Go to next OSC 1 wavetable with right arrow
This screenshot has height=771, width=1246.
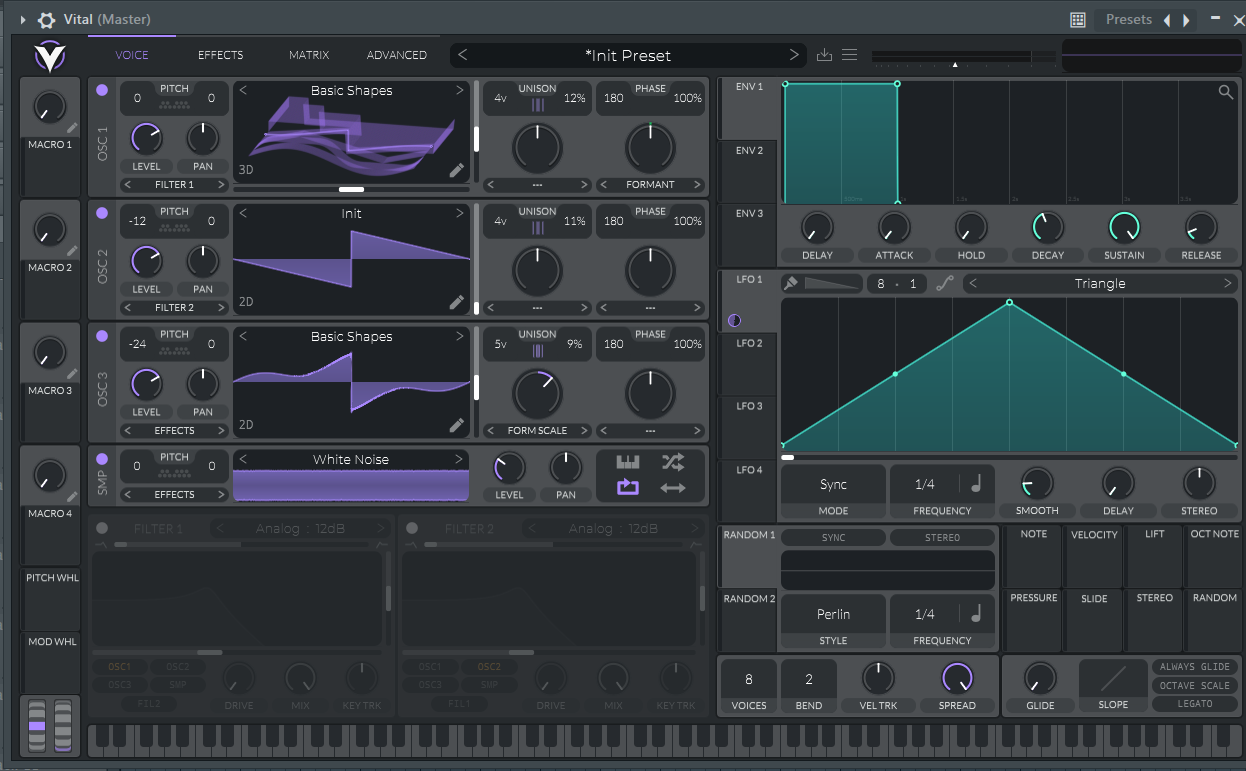pyautogui.click(x=460, y=90)
